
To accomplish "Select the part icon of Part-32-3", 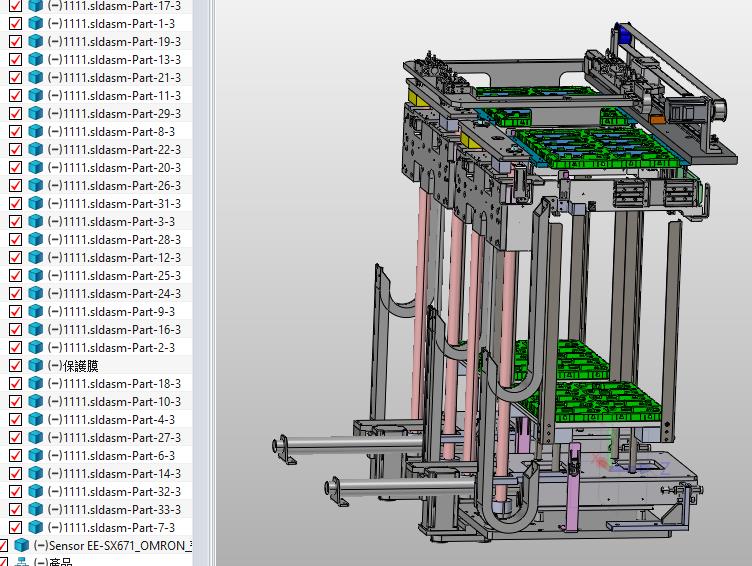I will pos(35,492).
